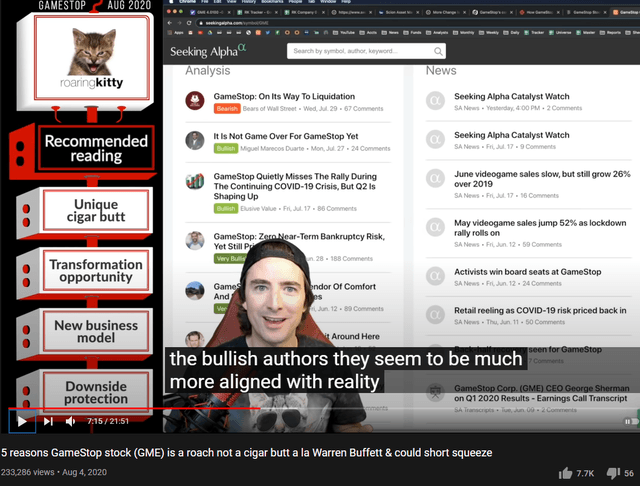Close the GME 4.0100 browser tab
640x486 pixels.
(229, 12)
